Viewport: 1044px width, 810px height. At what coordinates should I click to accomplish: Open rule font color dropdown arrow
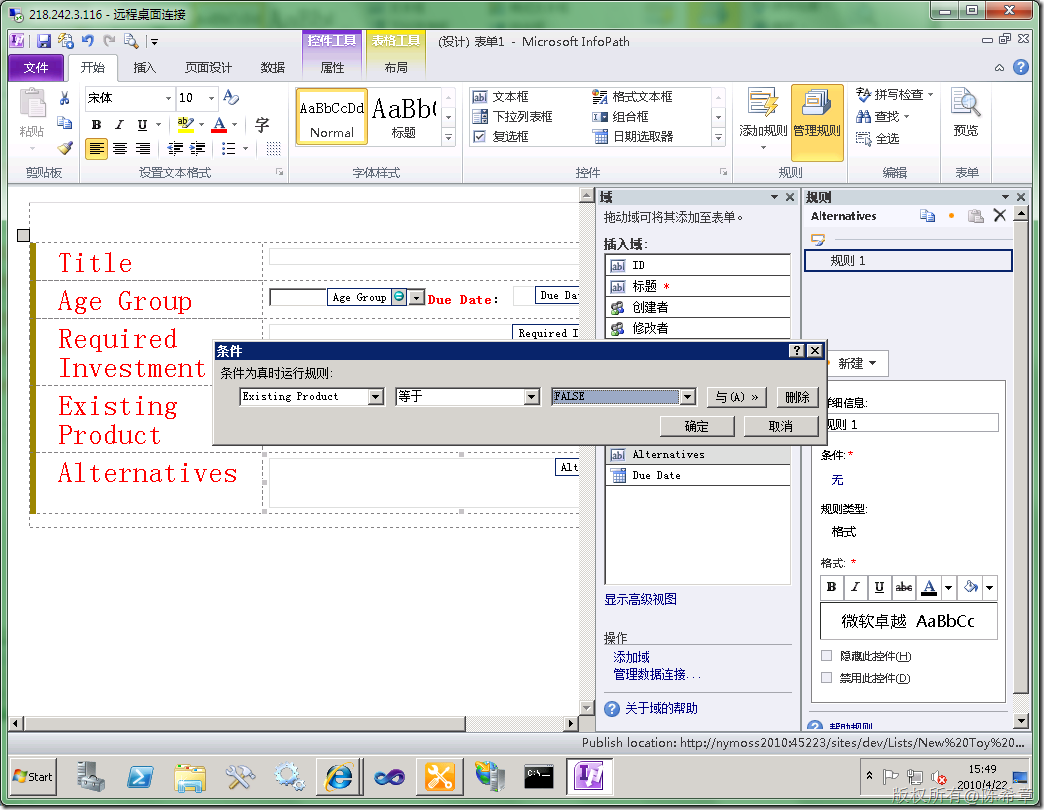click(948, 587)
